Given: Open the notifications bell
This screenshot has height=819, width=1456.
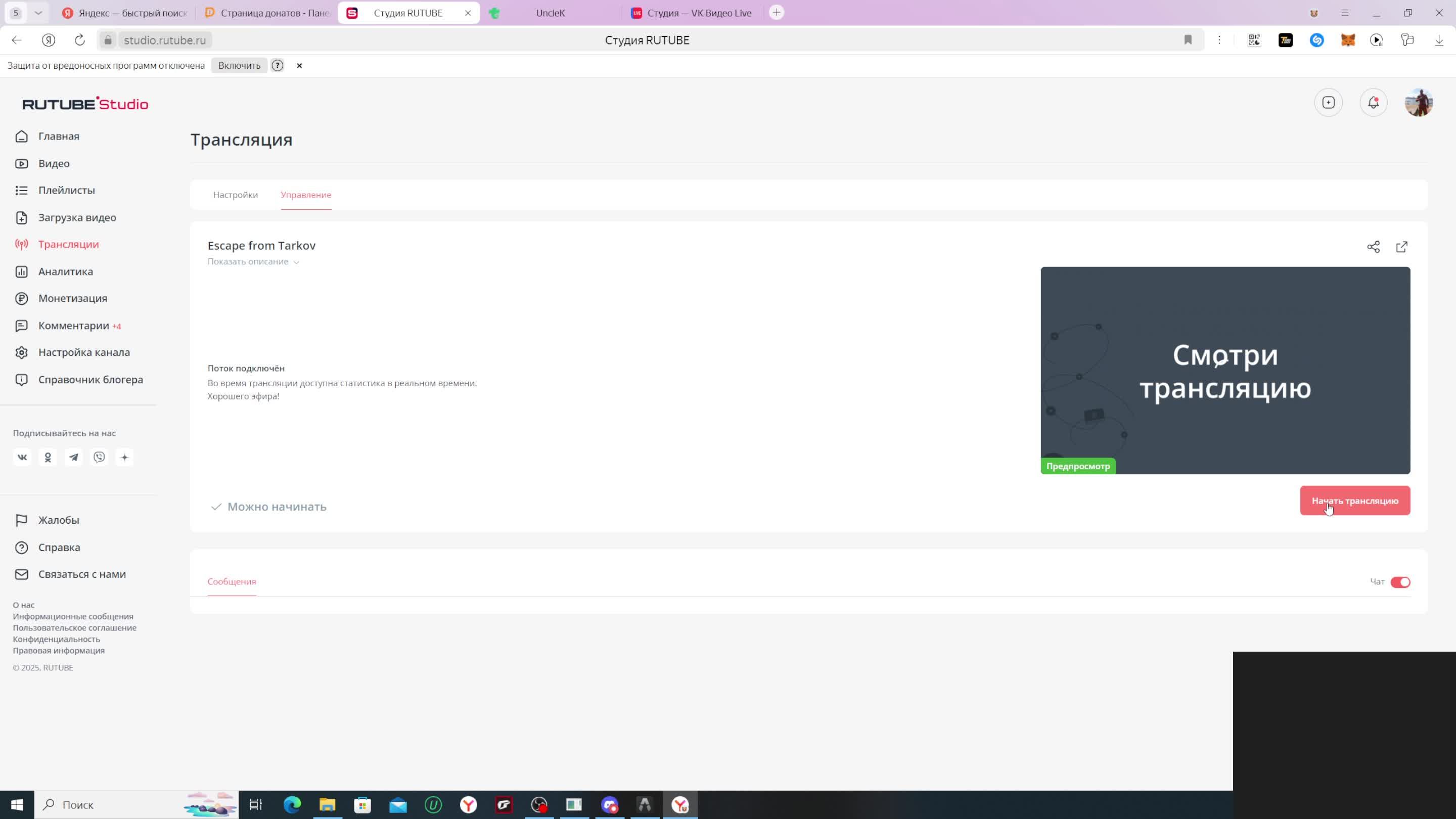Looking at the screenshot, I should pos(1374,102).
